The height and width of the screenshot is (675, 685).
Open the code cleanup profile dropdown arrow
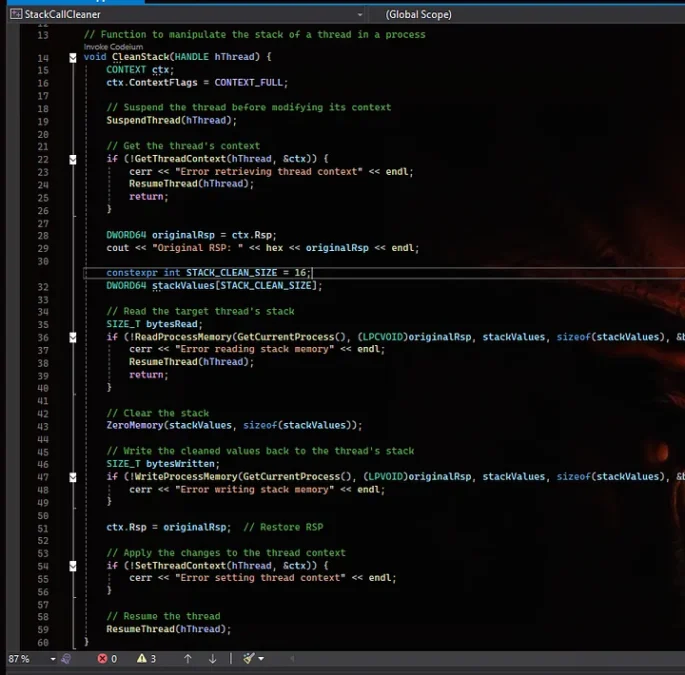coord(261,658)
